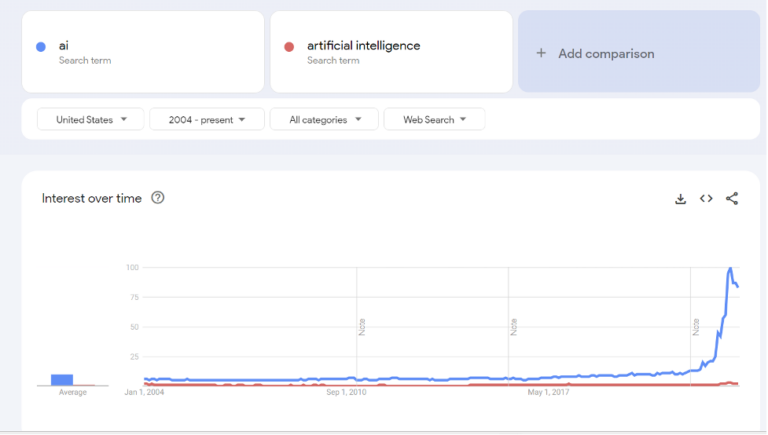The width and height of the screenshot is (768, 435).
Task: Click the 'Average' label below the bar
Action: click(72, 392)
